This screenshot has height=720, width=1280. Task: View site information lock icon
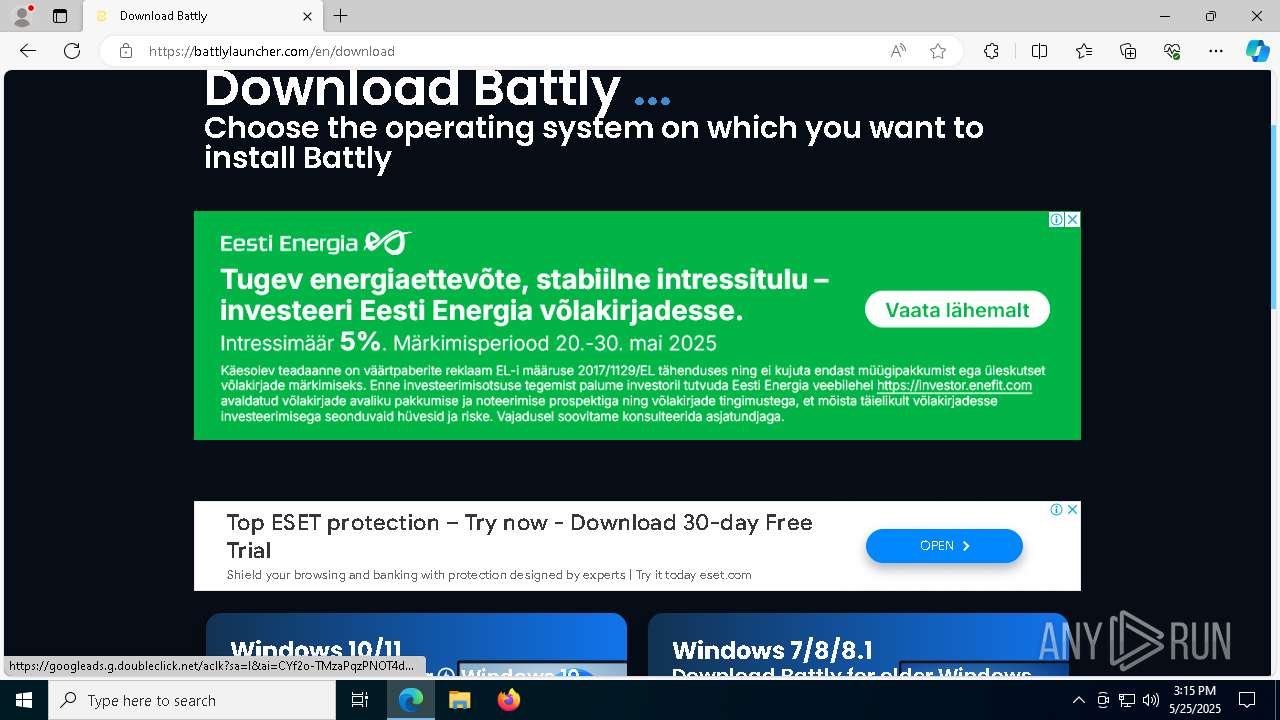[126, 51]
